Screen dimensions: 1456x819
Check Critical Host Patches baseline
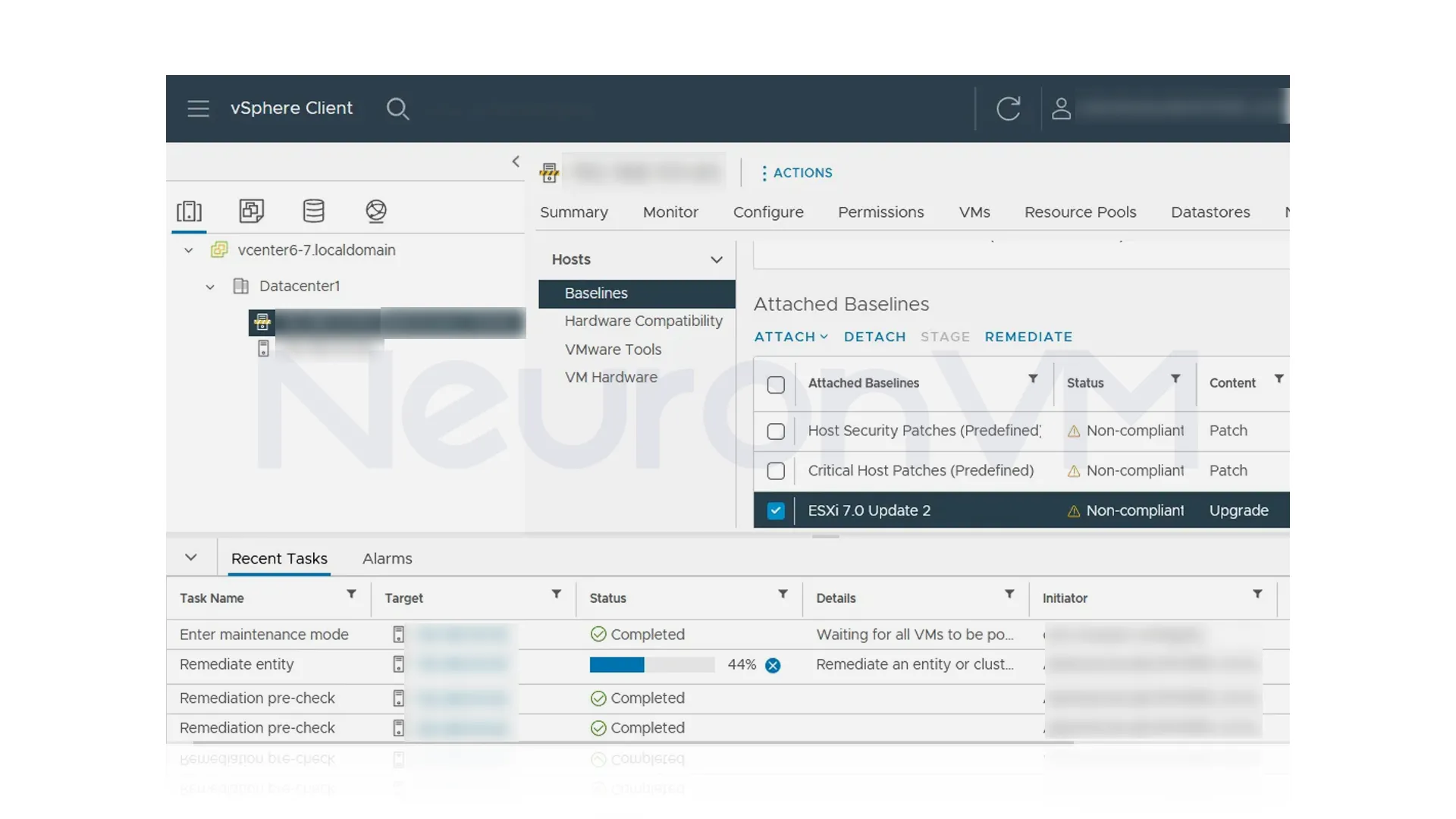click(776, 471)
